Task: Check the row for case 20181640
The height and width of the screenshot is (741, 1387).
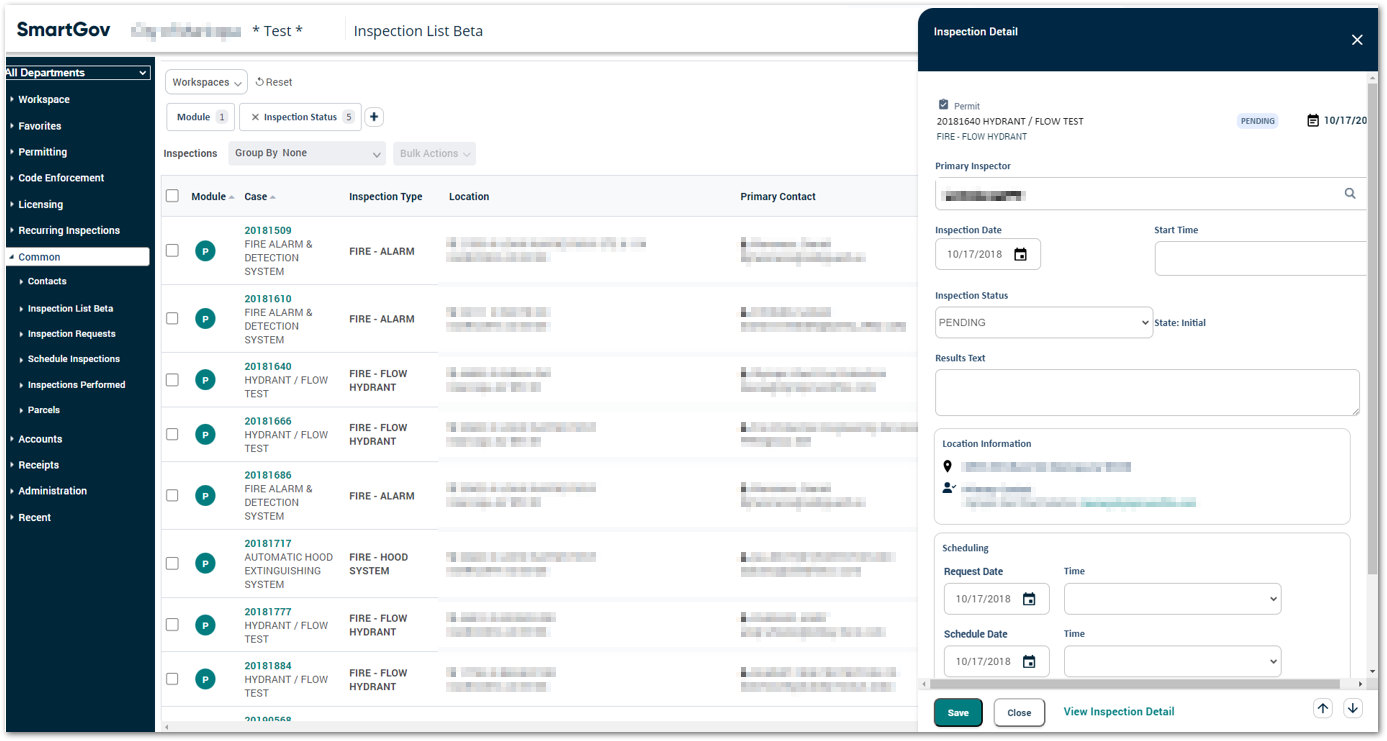Action: tap(172, 380)
